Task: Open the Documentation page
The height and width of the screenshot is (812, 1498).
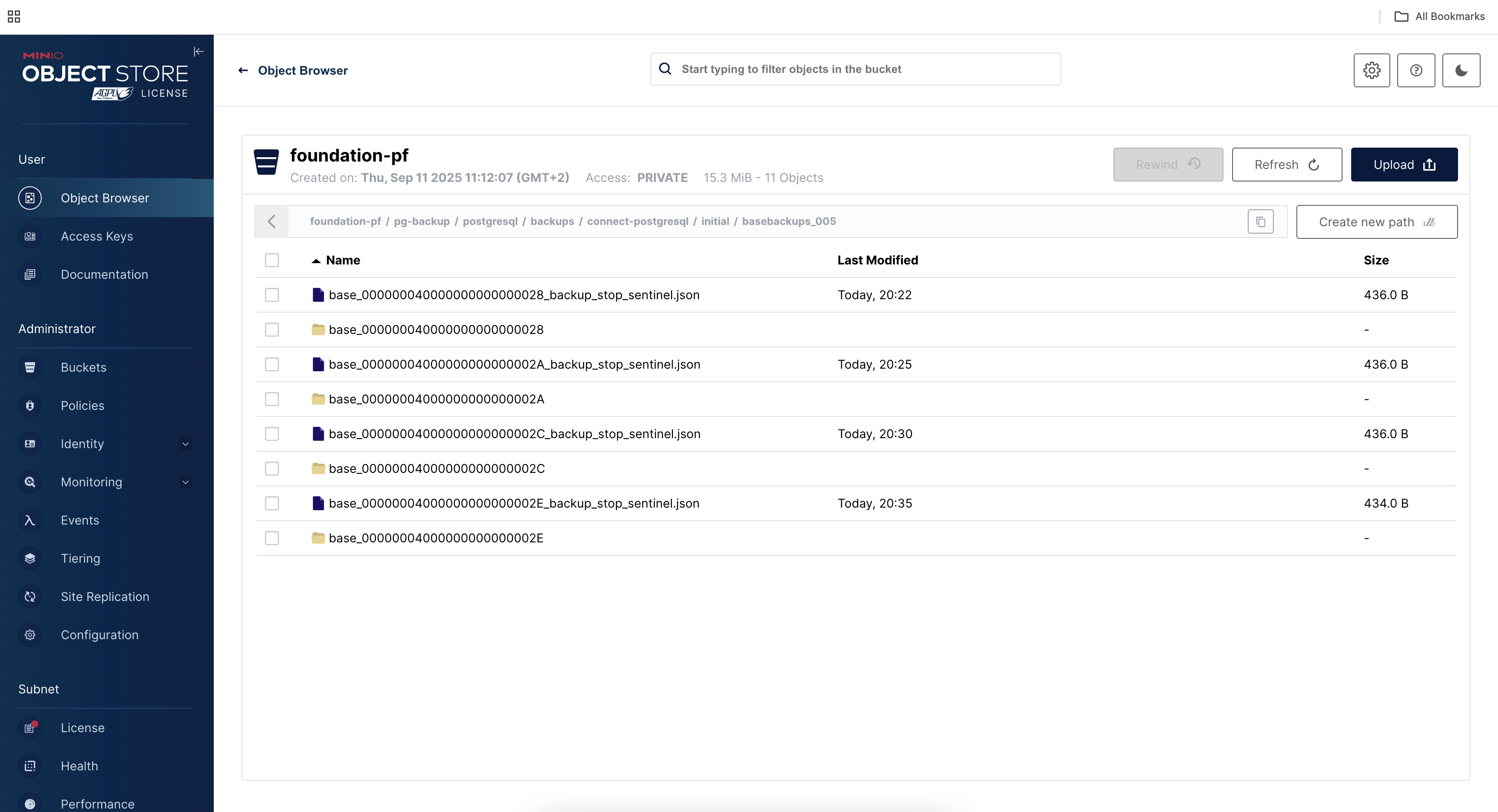Action: click(x=104, y=274)
